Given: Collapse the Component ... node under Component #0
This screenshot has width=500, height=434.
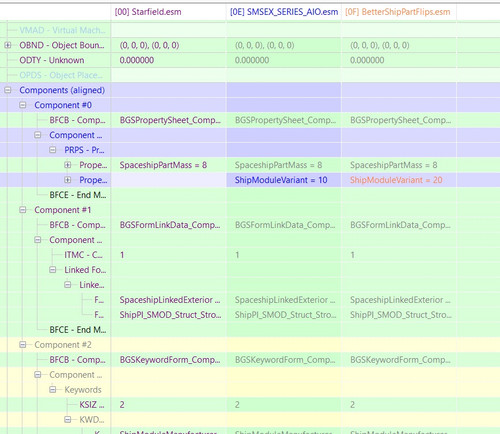Looking at the screenshot, I should coord(38,135).
